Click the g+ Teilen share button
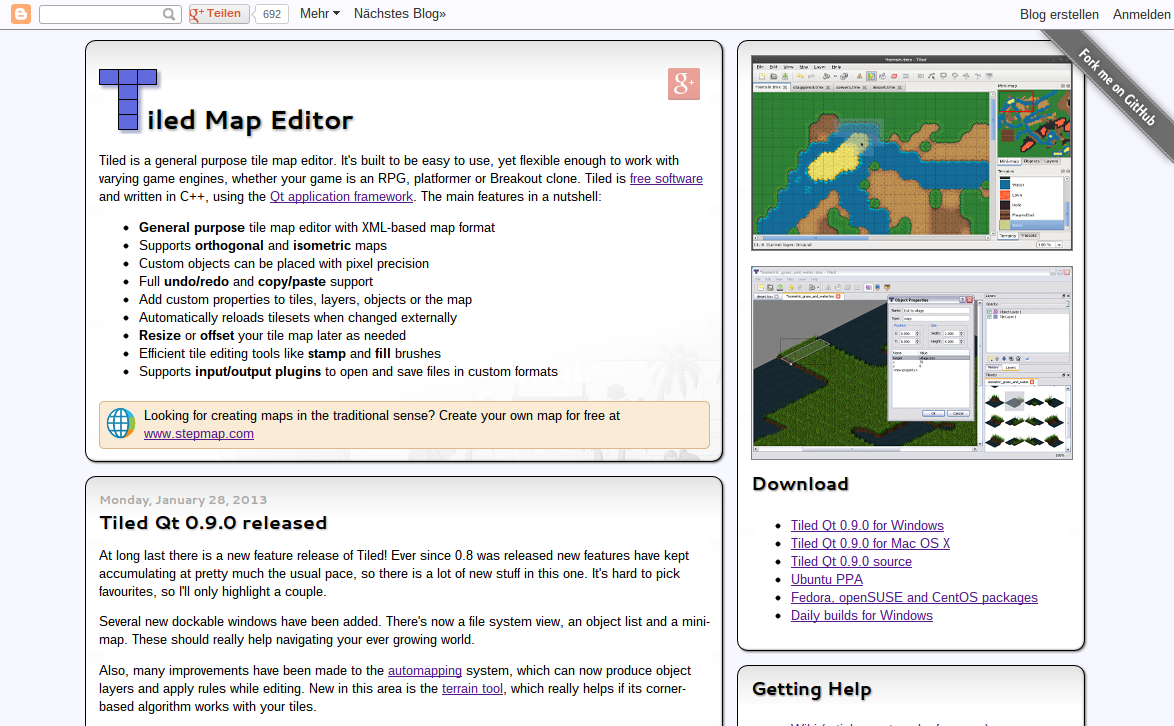The height and width of the screenshot is (726, 1174). click(219, 13)
